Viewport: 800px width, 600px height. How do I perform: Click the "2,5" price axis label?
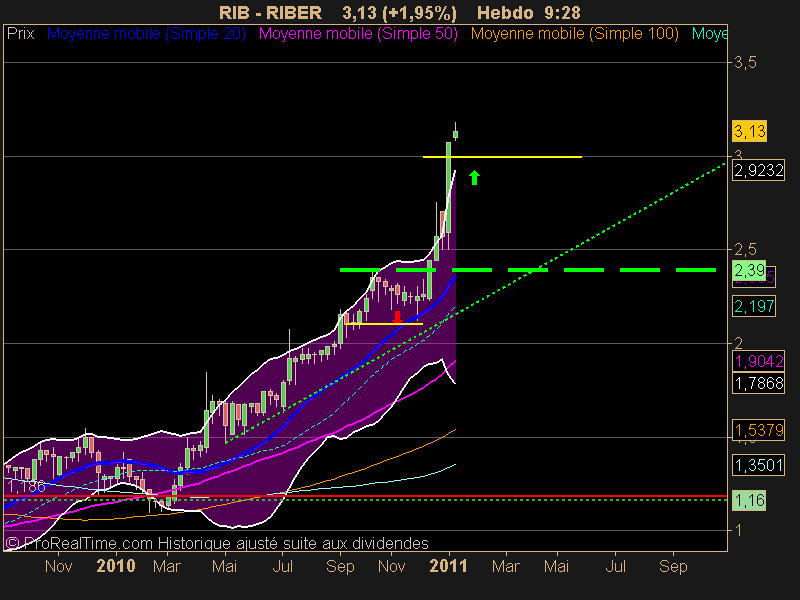point(745,249)
